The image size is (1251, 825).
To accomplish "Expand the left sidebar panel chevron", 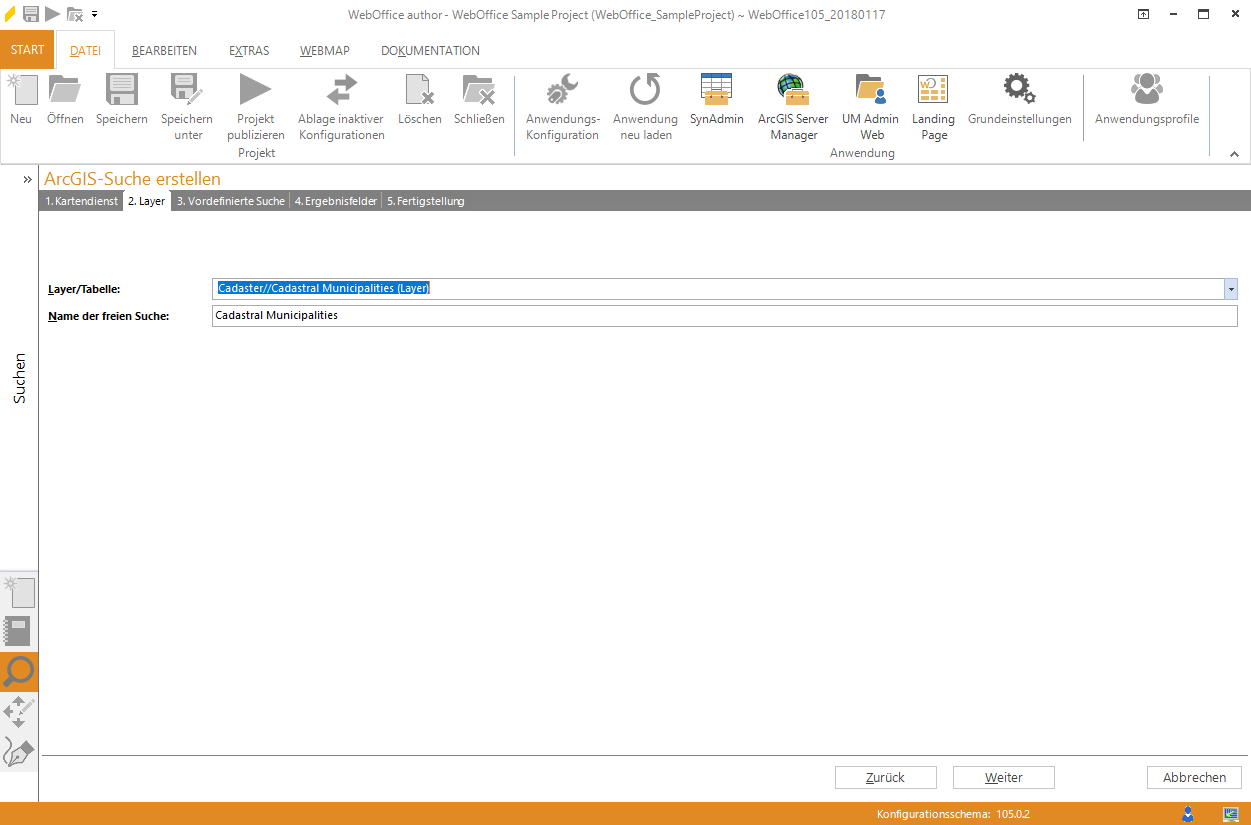I will pyautogui.click(x=28, y=179).
